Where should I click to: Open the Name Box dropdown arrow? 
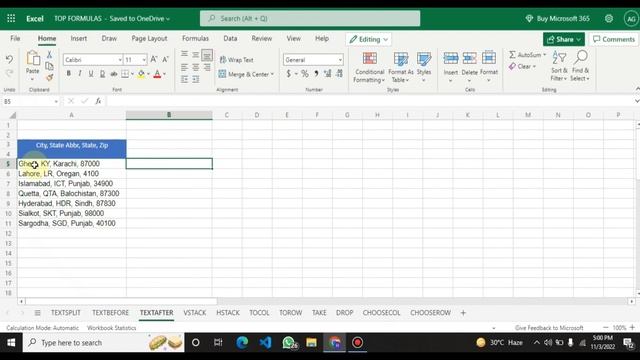pyautogui.click(x=56, y=101)
